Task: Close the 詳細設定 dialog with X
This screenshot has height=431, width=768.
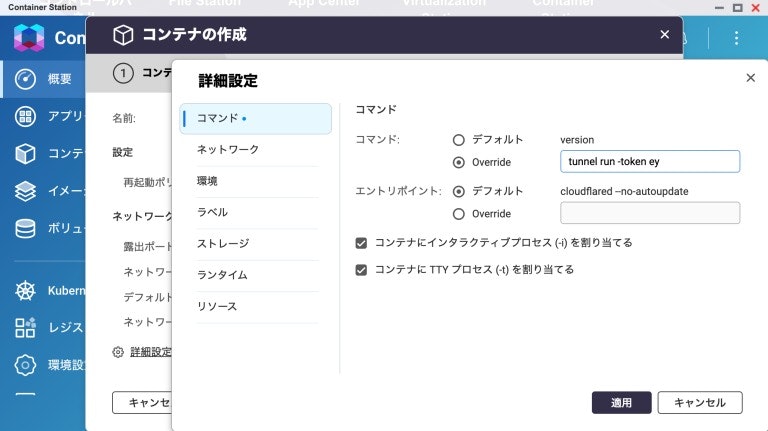Action: click(750, 78)
